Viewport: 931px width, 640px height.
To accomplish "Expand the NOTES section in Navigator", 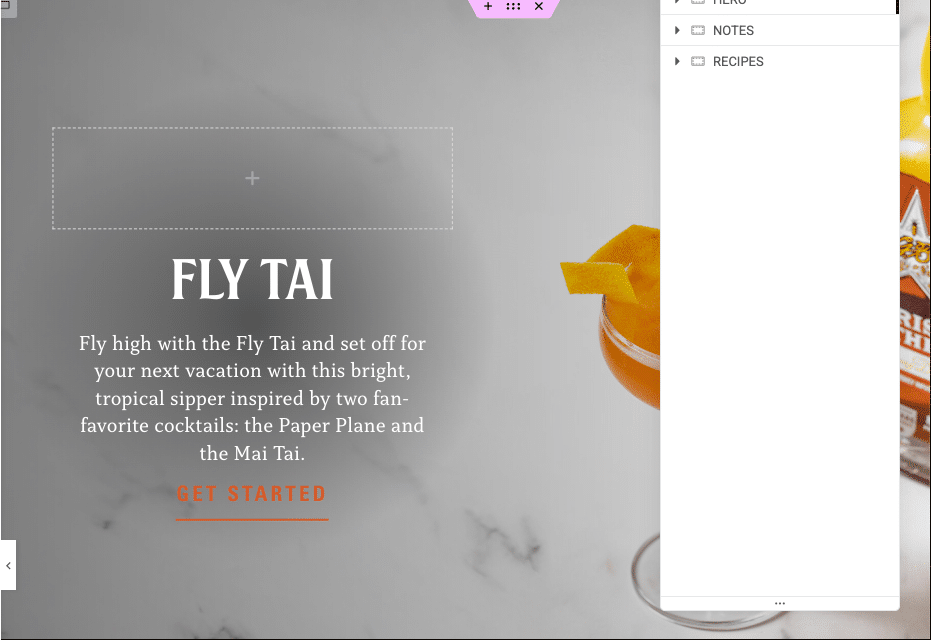I will tap(677, 30).
